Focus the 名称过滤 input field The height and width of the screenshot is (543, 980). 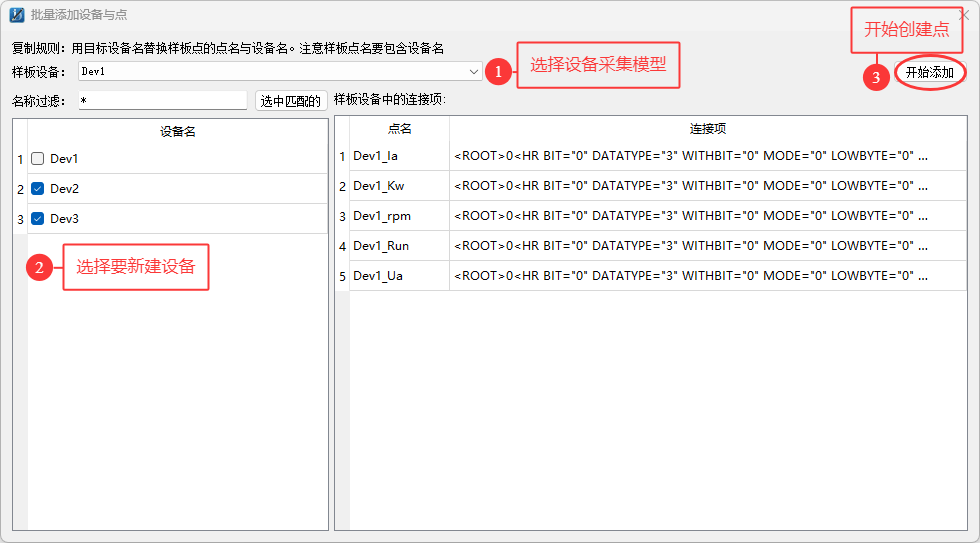pyautogui.click(x=162, y=101)
